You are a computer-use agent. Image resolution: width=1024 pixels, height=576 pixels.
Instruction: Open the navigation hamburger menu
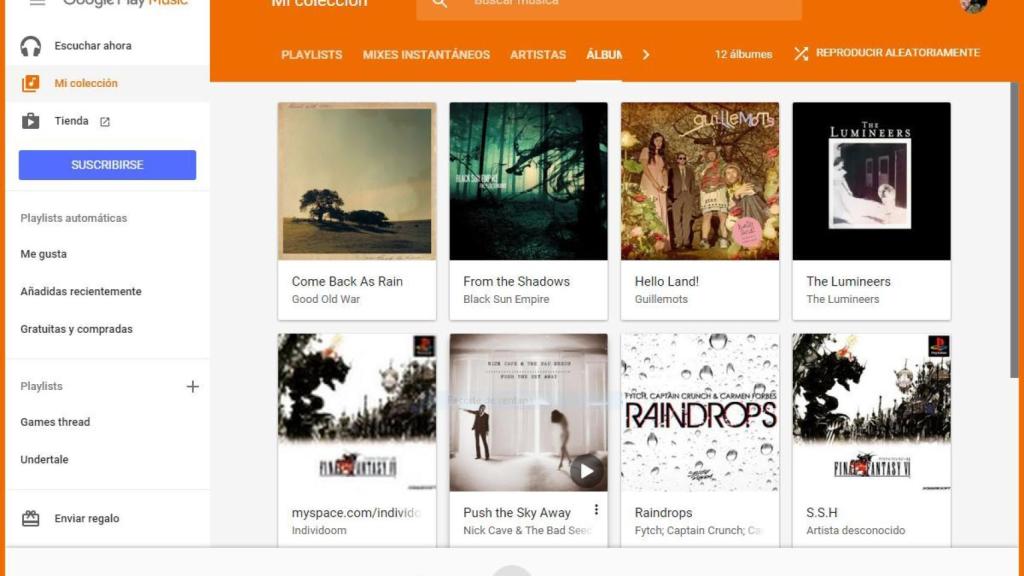tap(39, 2)
